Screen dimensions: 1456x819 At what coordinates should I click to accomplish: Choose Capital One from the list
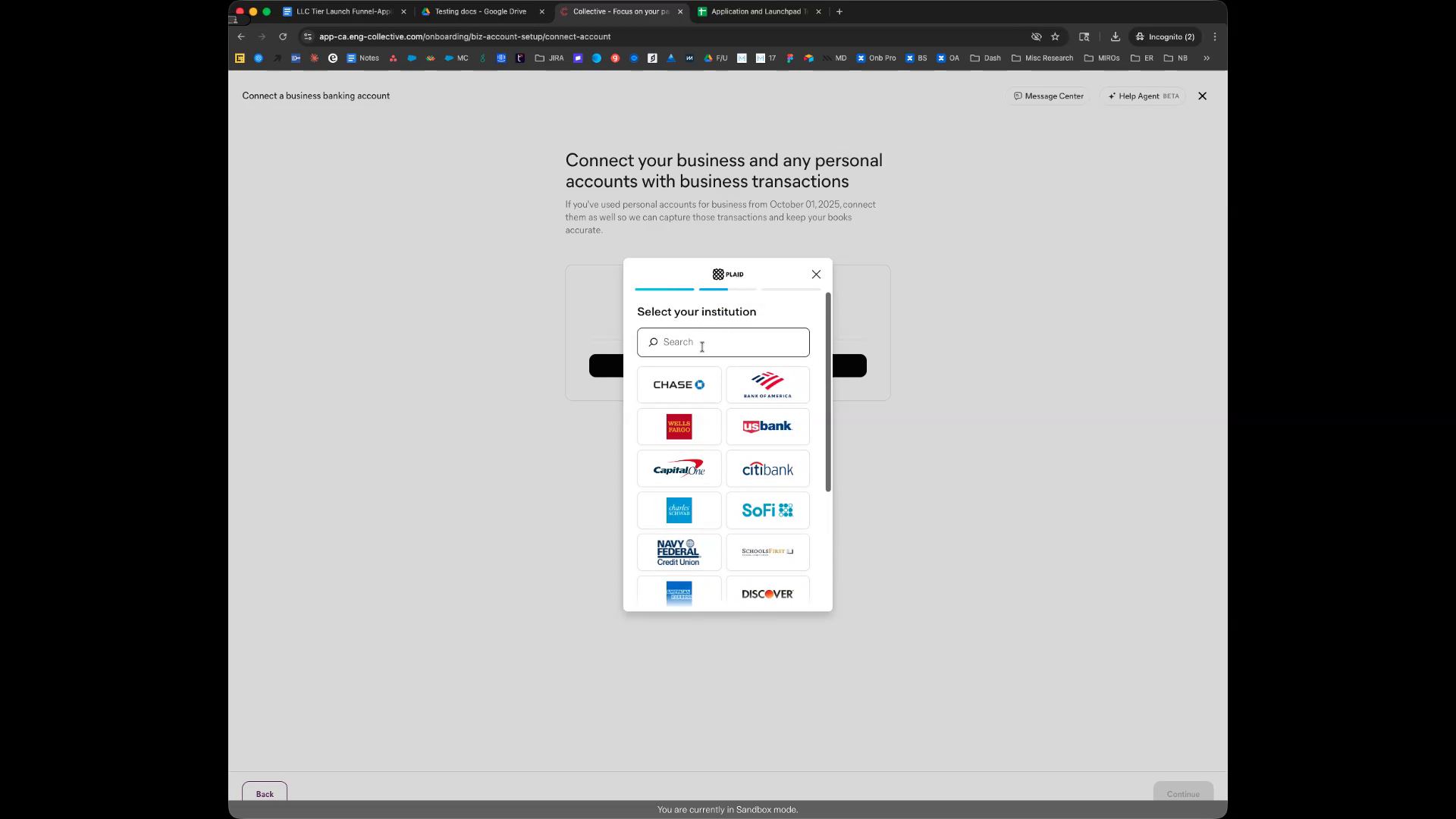pyautogui.click(x=679, y=469)
